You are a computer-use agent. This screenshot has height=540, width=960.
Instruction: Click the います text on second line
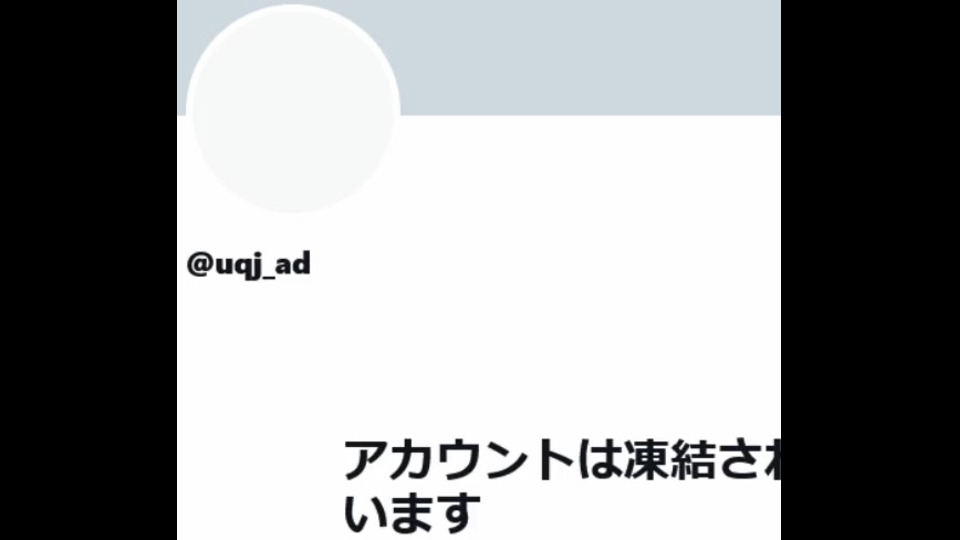(412, 512)
